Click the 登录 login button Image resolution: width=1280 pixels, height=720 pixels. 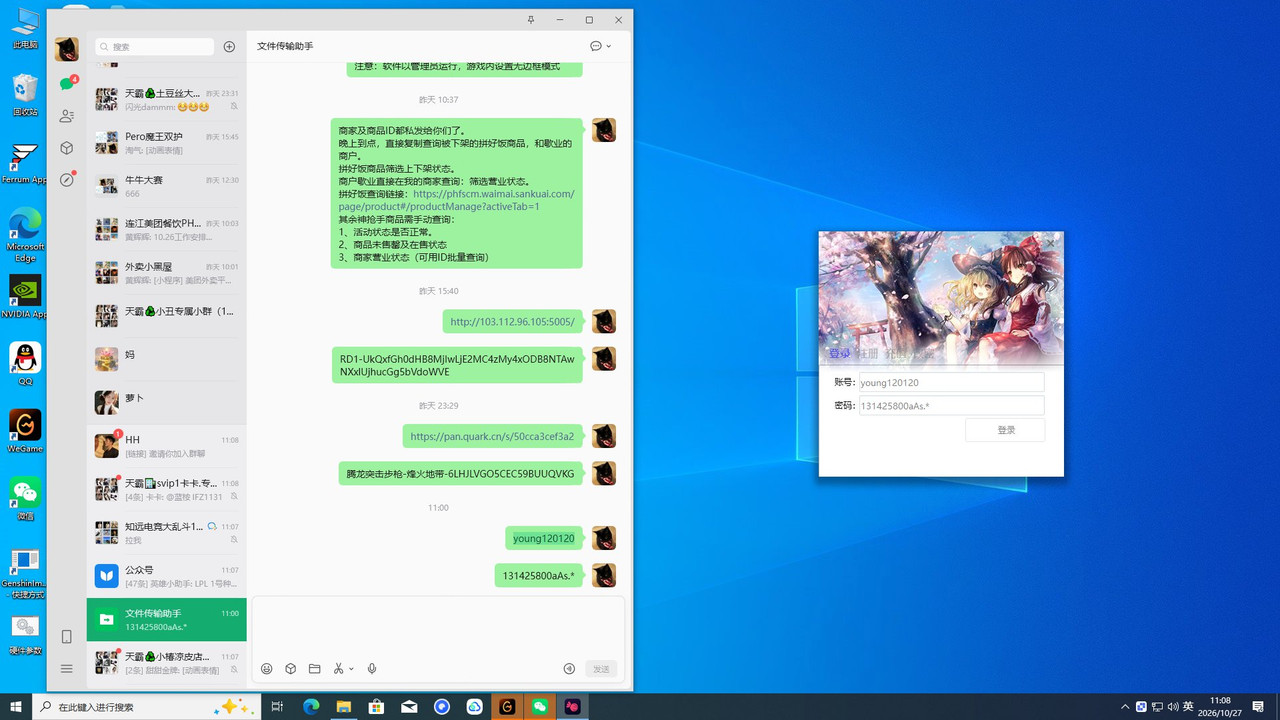click(x=1005, y=430)
